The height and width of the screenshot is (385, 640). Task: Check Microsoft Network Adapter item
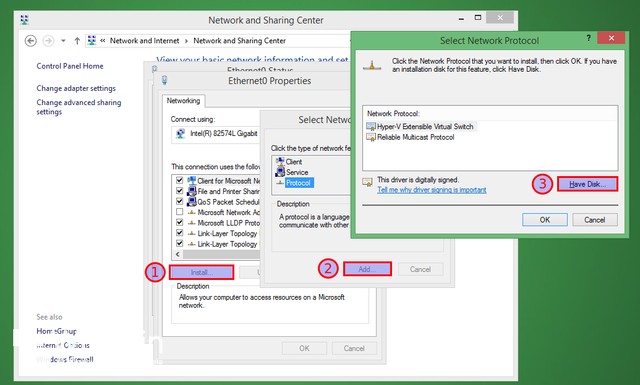(179, 212)
